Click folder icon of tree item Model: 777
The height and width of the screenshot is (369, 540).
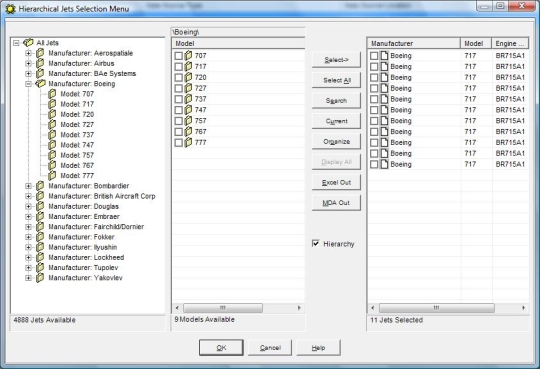click(52, 175)
